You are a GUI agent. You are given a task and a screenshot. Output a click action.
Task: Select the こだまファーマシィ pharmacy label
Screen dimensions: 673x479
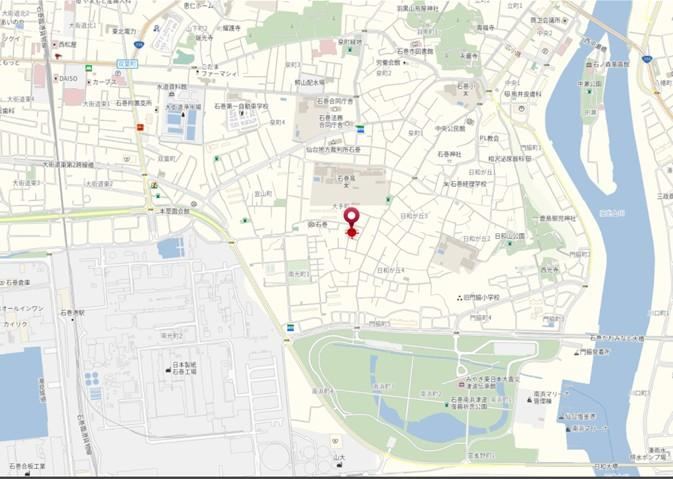[219, 70]
